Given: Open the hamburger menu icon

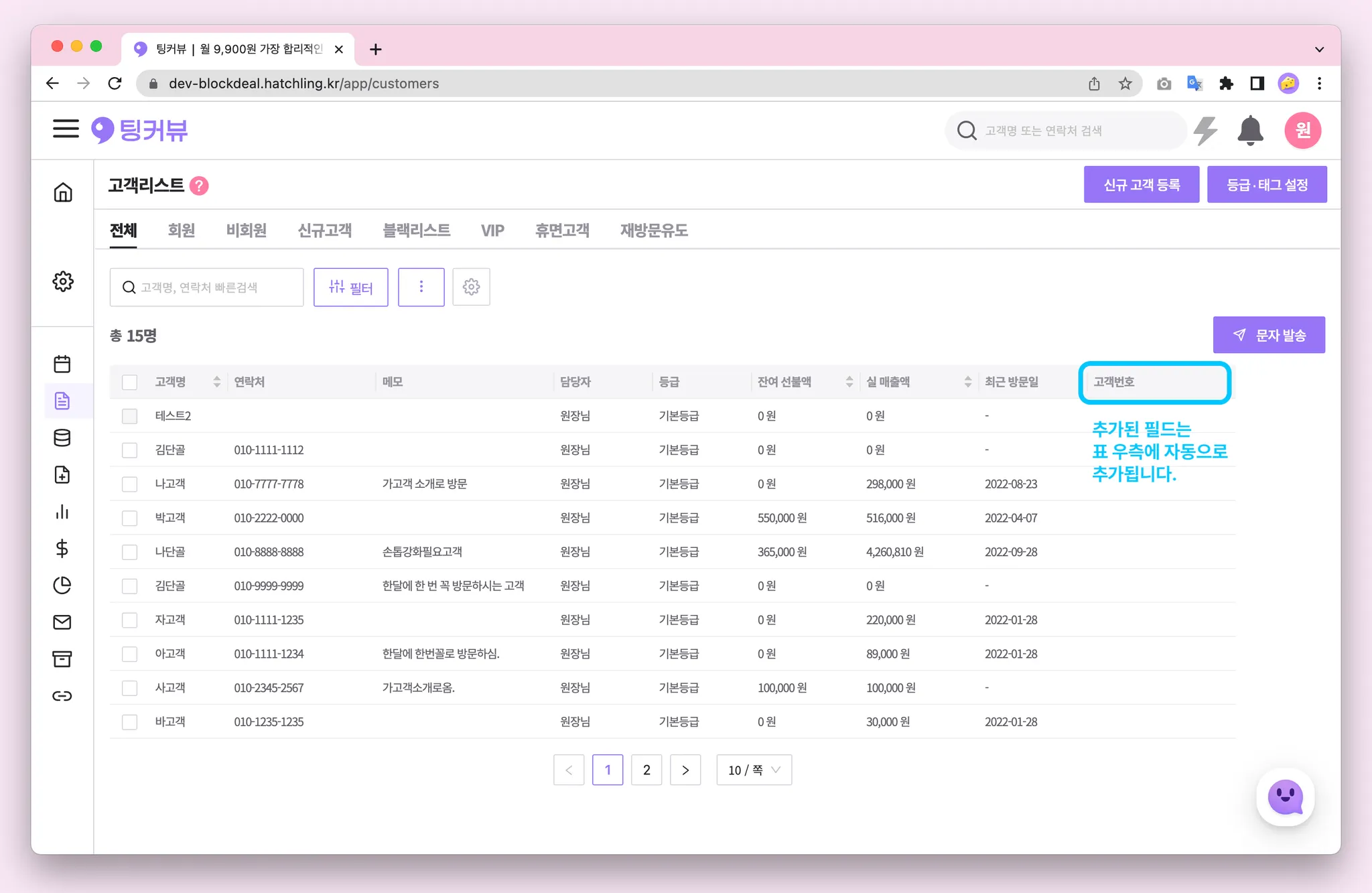Looking at the screenshot, I should point(66,129).
